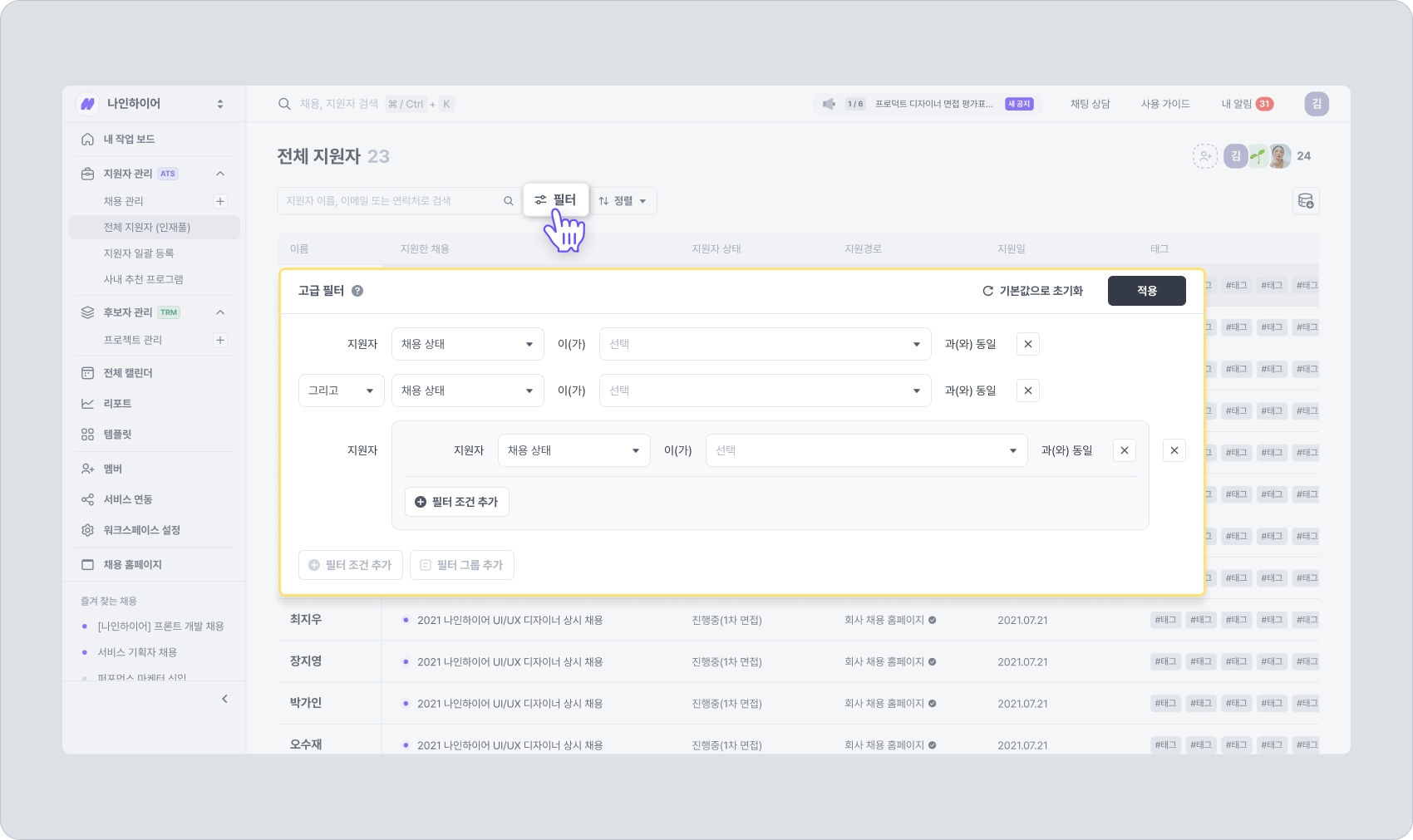
Task: Click the 지원자 관리 briefcase icon
Action: click(87, 174)
